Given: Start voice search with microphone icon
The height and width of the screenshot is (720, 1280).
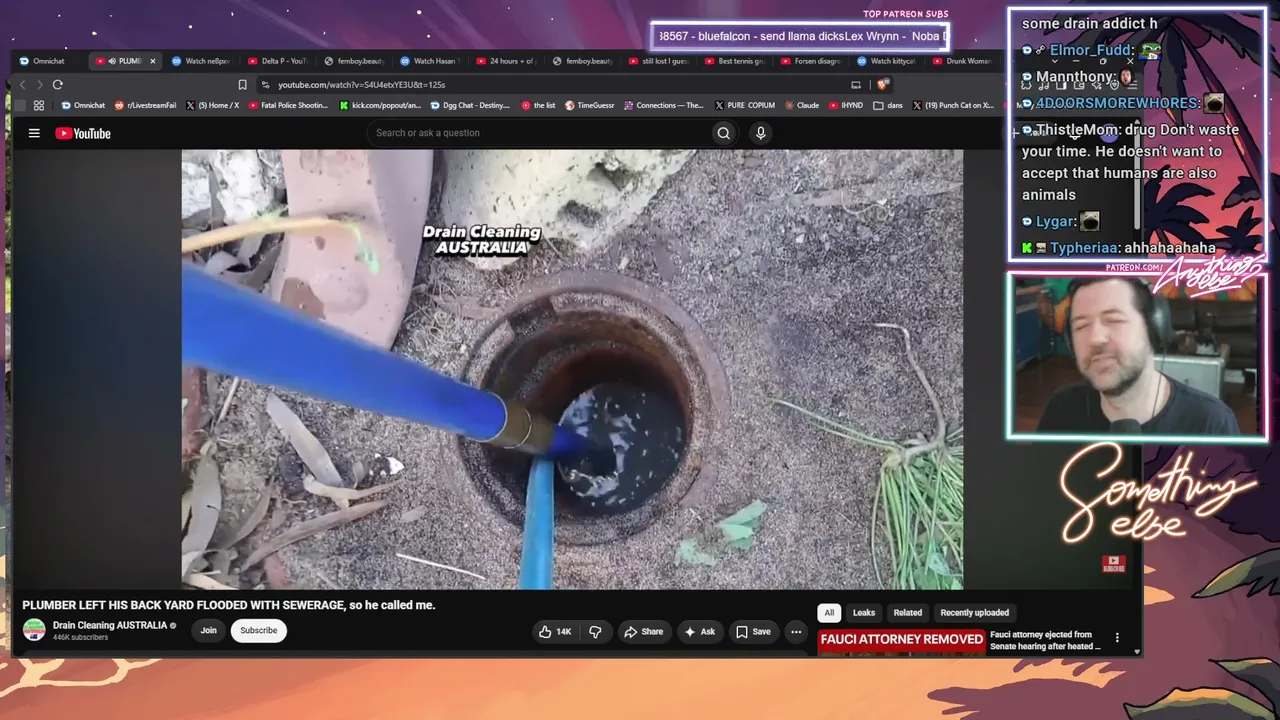Looking at the screenshot, I should (x=760, y=133).
